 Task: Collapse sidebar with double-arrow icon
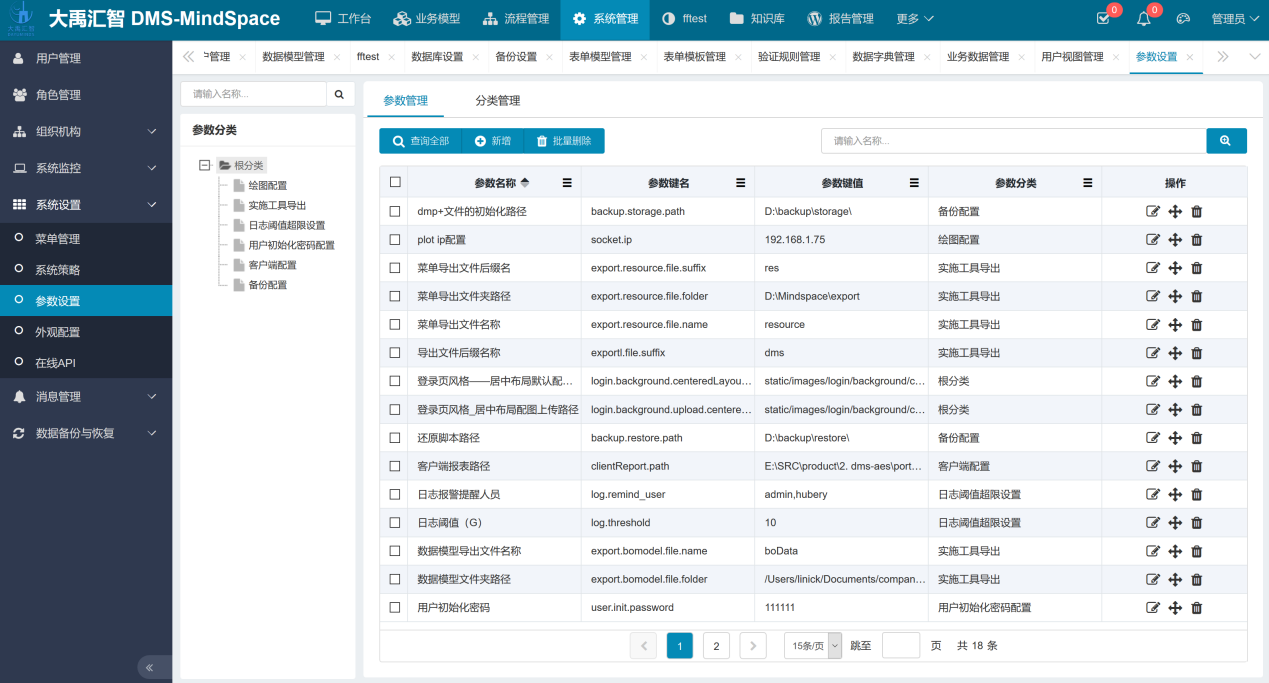(150, 667)
